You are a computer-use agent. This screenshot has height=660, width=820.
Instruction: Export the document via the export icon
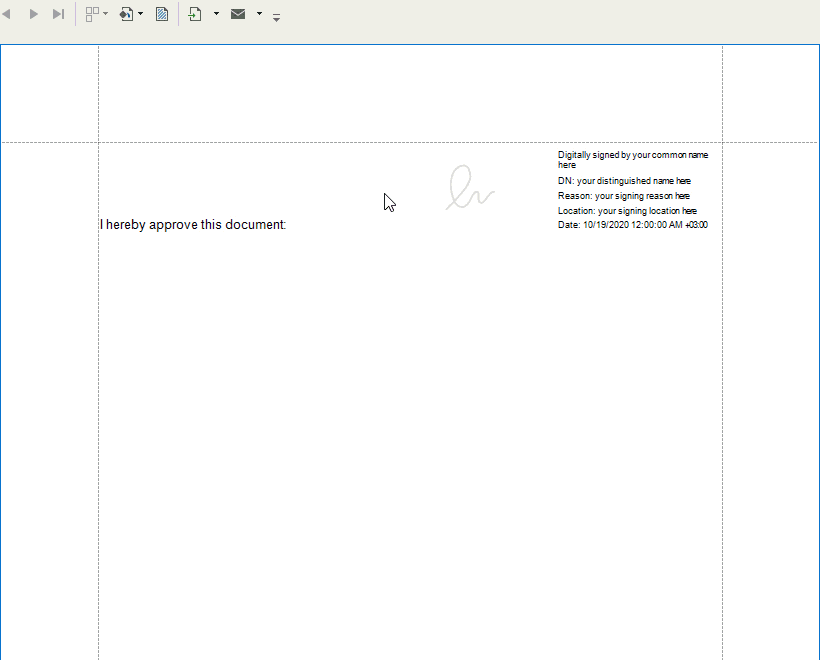tap(196, 14)
